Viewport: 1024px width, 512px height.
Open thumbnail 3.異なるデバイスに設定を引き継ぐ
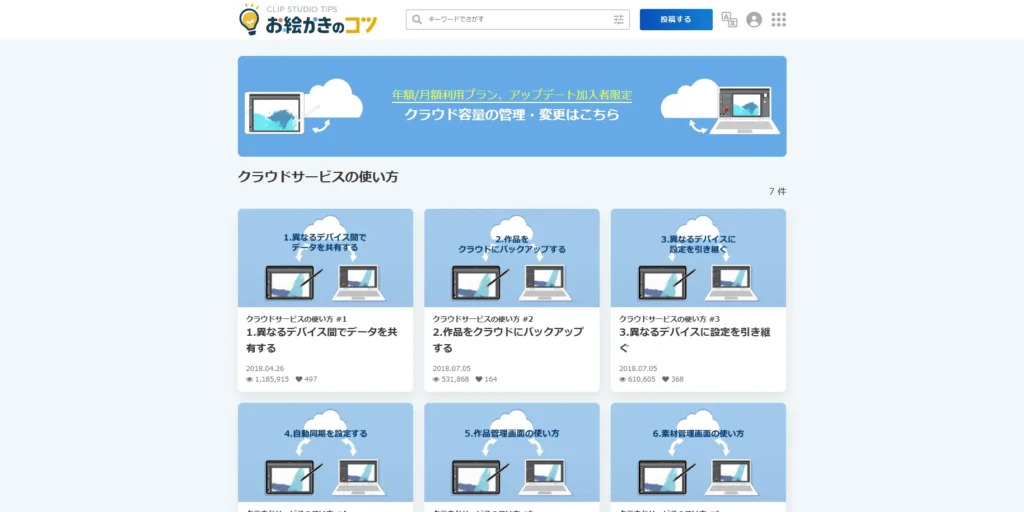(698, 258)
